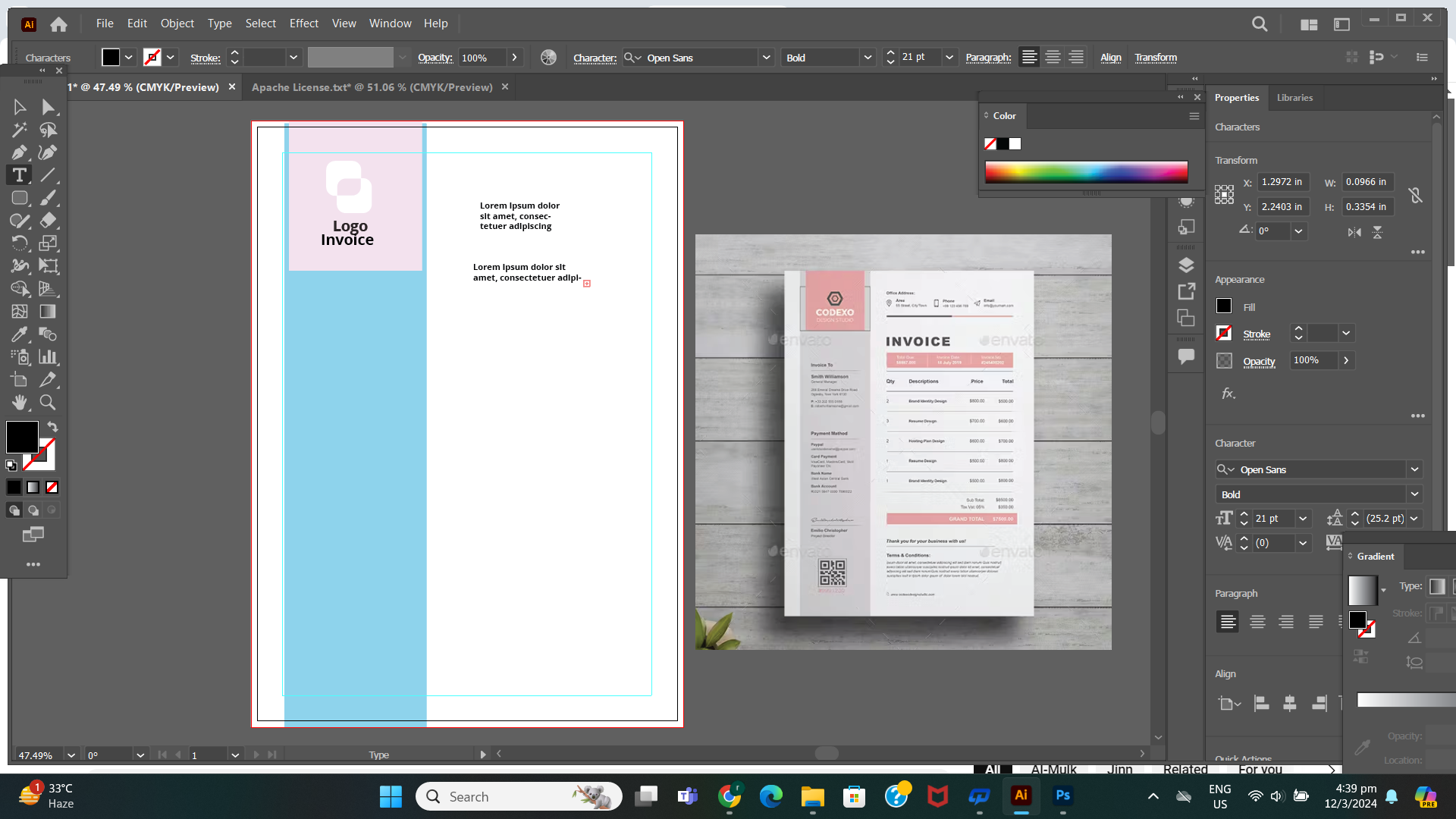Swap fill and stroke colors
The width and height of the screenshot is (1456, 819).
click(x=52, y=427)
